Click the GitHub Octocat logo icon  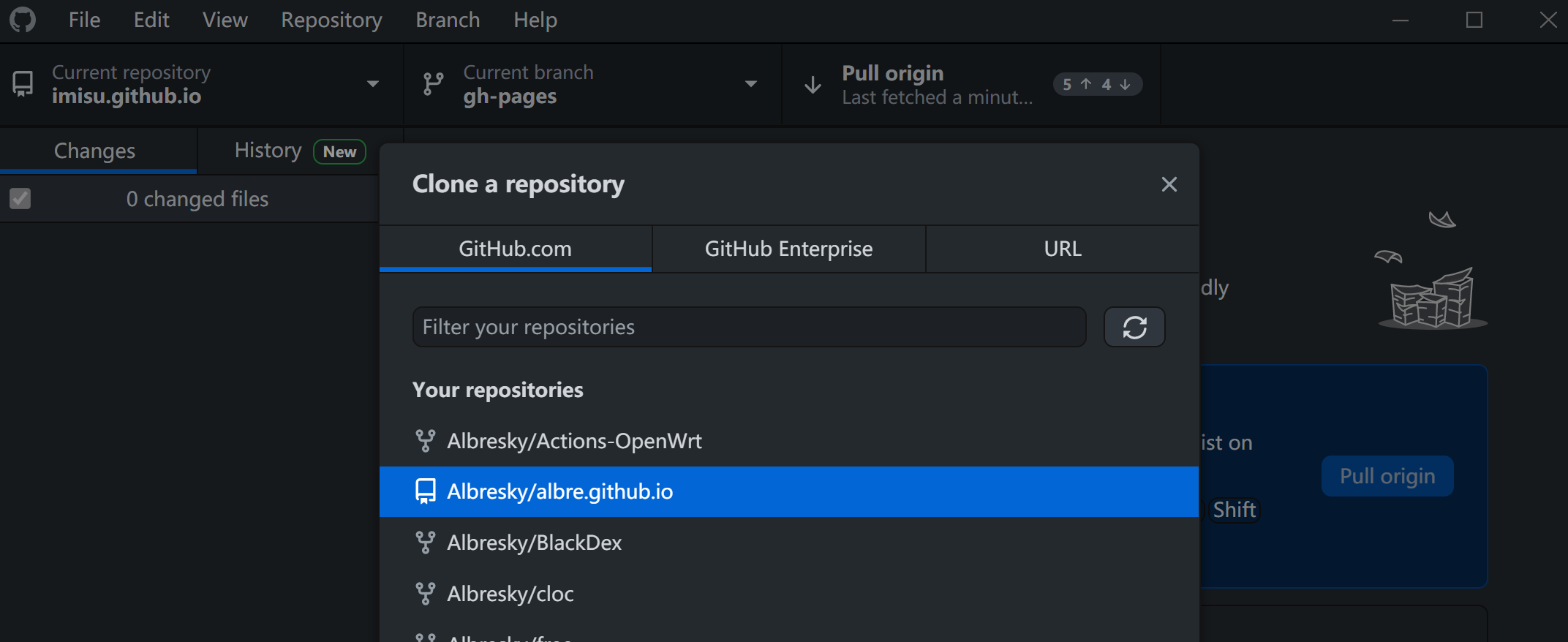(x=23, y=20)
